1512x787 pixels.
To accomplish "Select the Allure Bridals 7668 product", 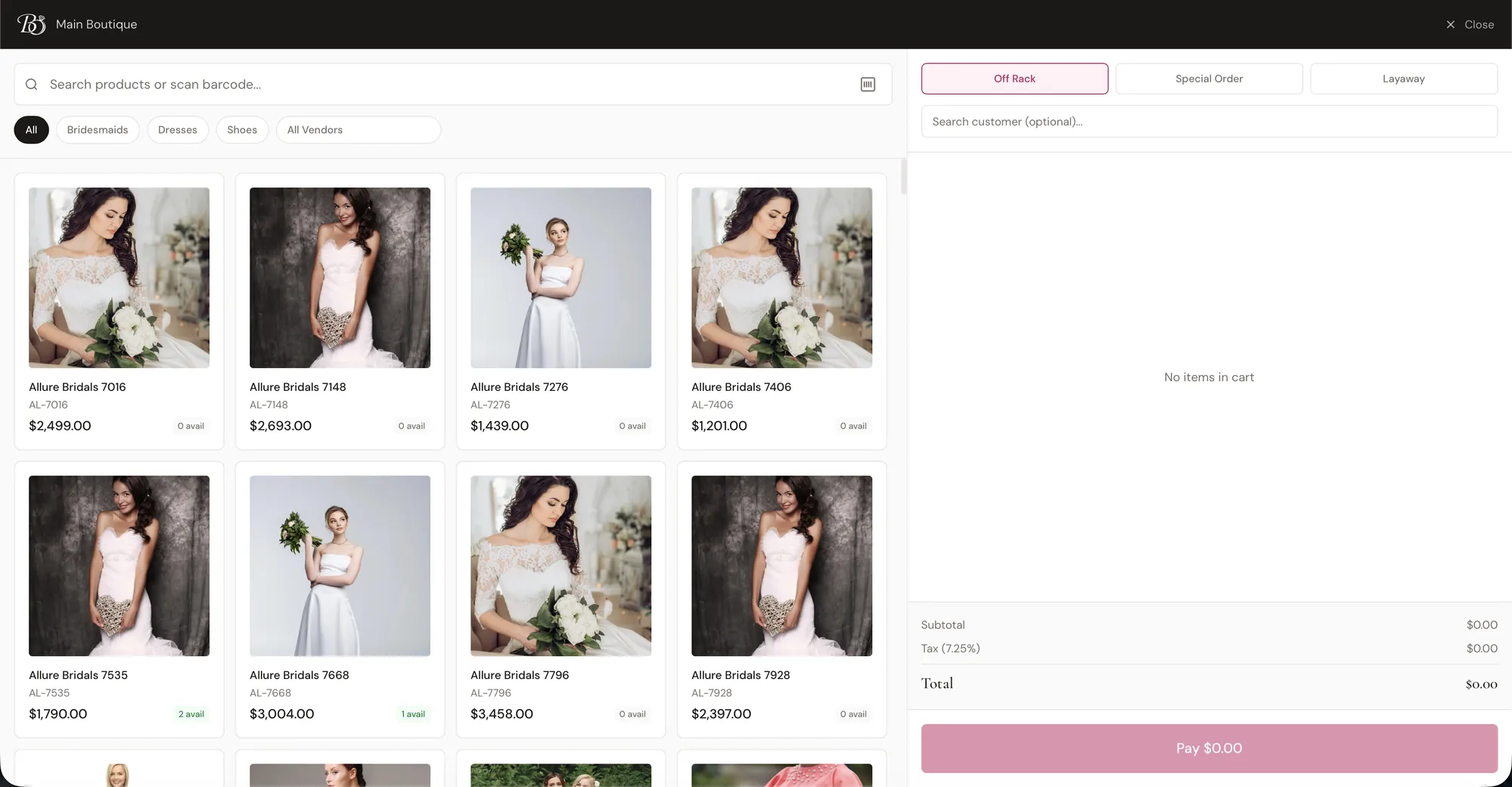I will coord(340,599).
